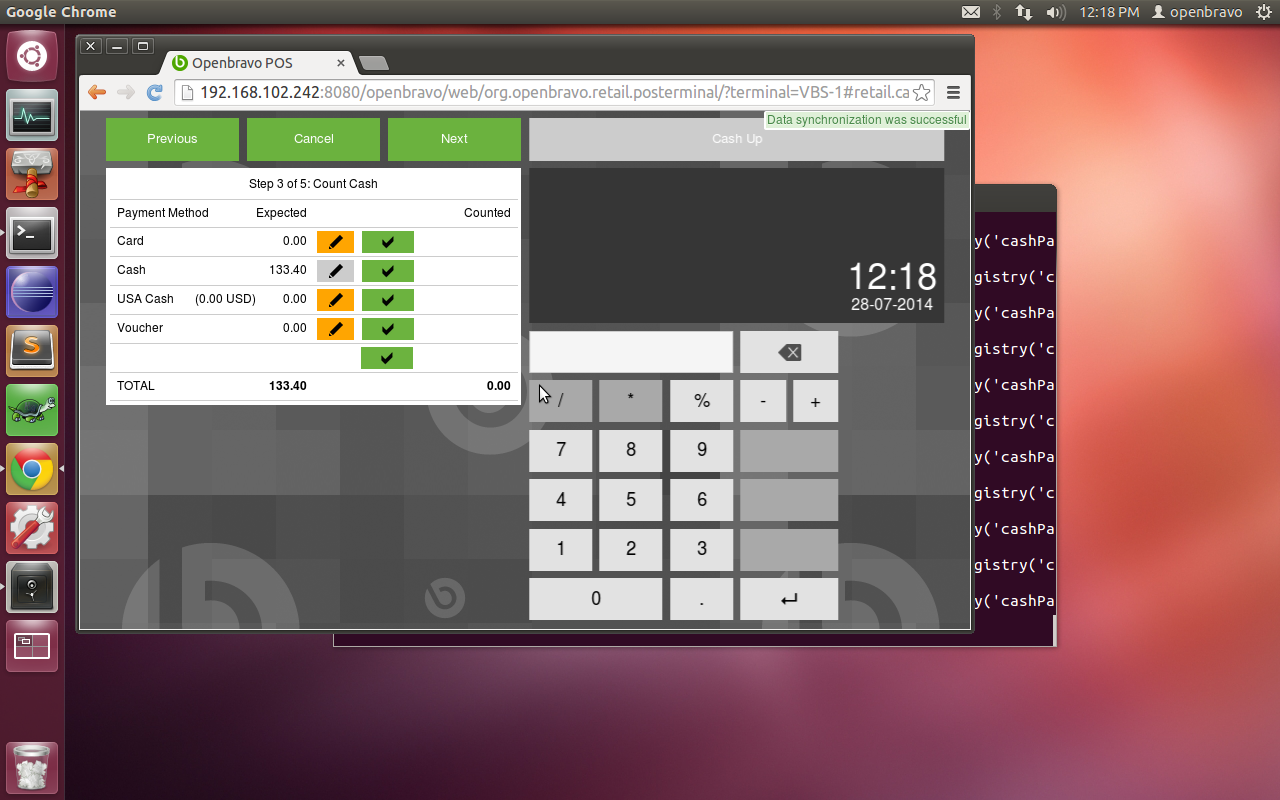Open the Terminal from the launcher
Screen dimensions: 1280x800
click(x=32, y=233)
